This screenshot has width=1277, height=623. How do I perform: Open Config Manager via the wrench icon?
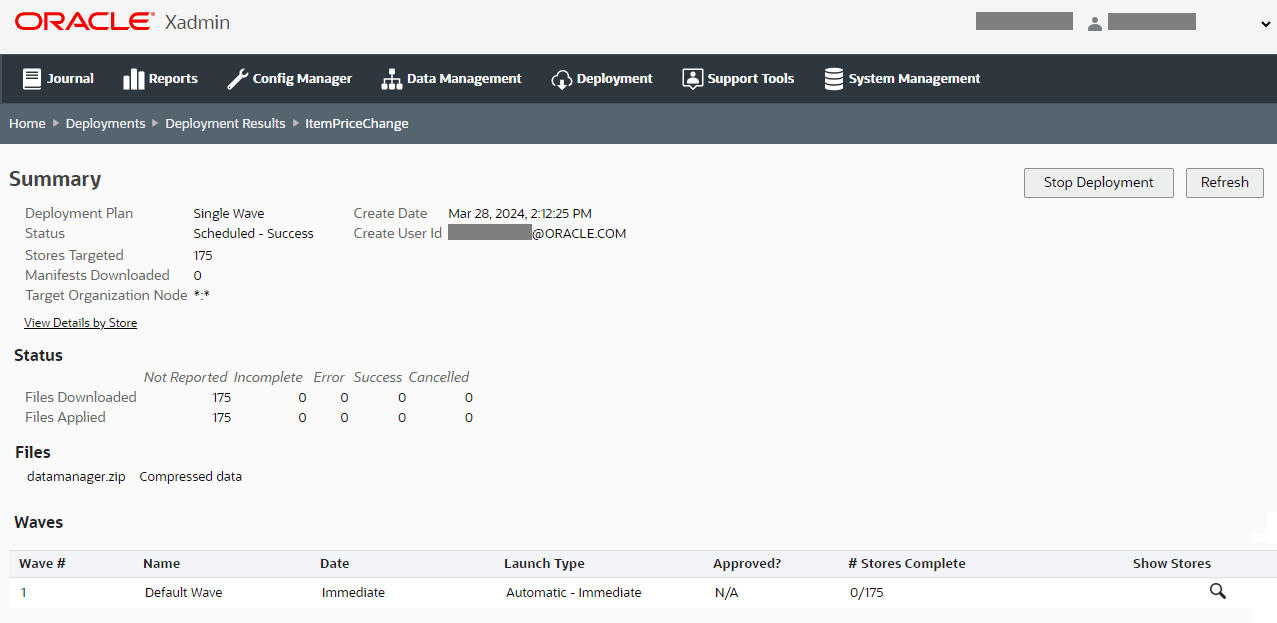[237, 78]
